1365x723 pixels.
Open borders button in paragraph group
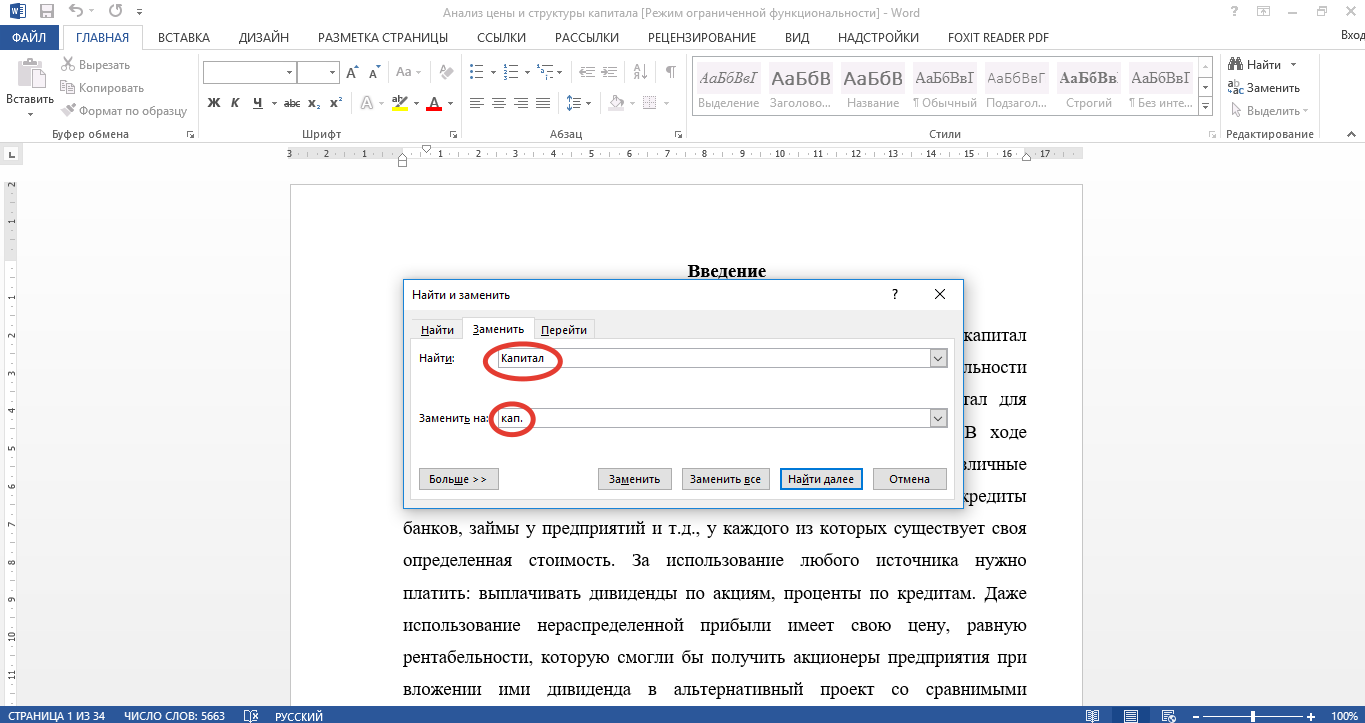pos(651,103)
